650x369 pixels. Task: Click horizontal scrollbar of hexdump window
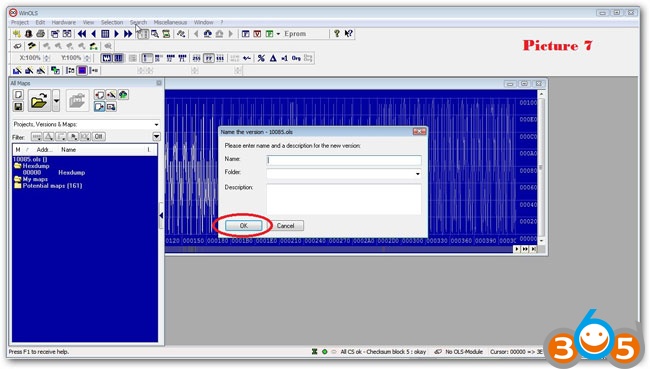340,249
